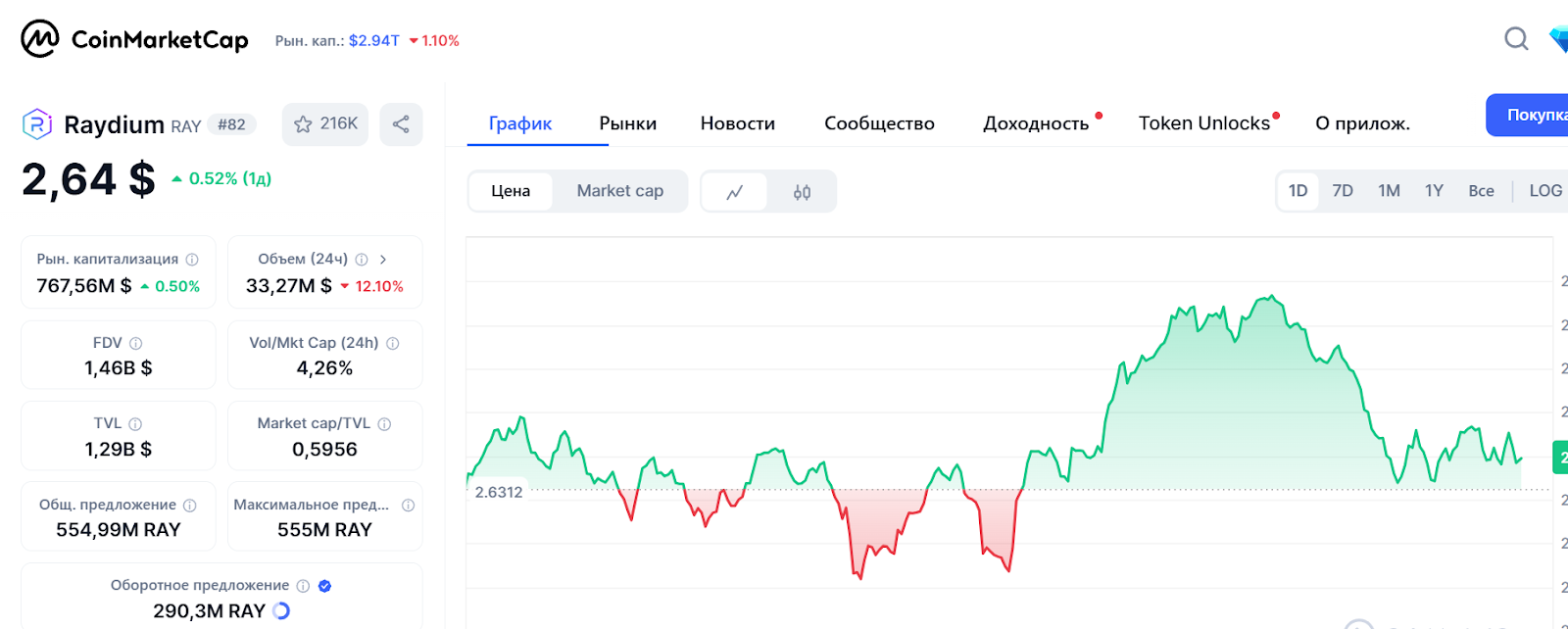Image resolution: width=1568 pixels, height=629 pixels.
Task: Open the График tab
Action: 520,123
